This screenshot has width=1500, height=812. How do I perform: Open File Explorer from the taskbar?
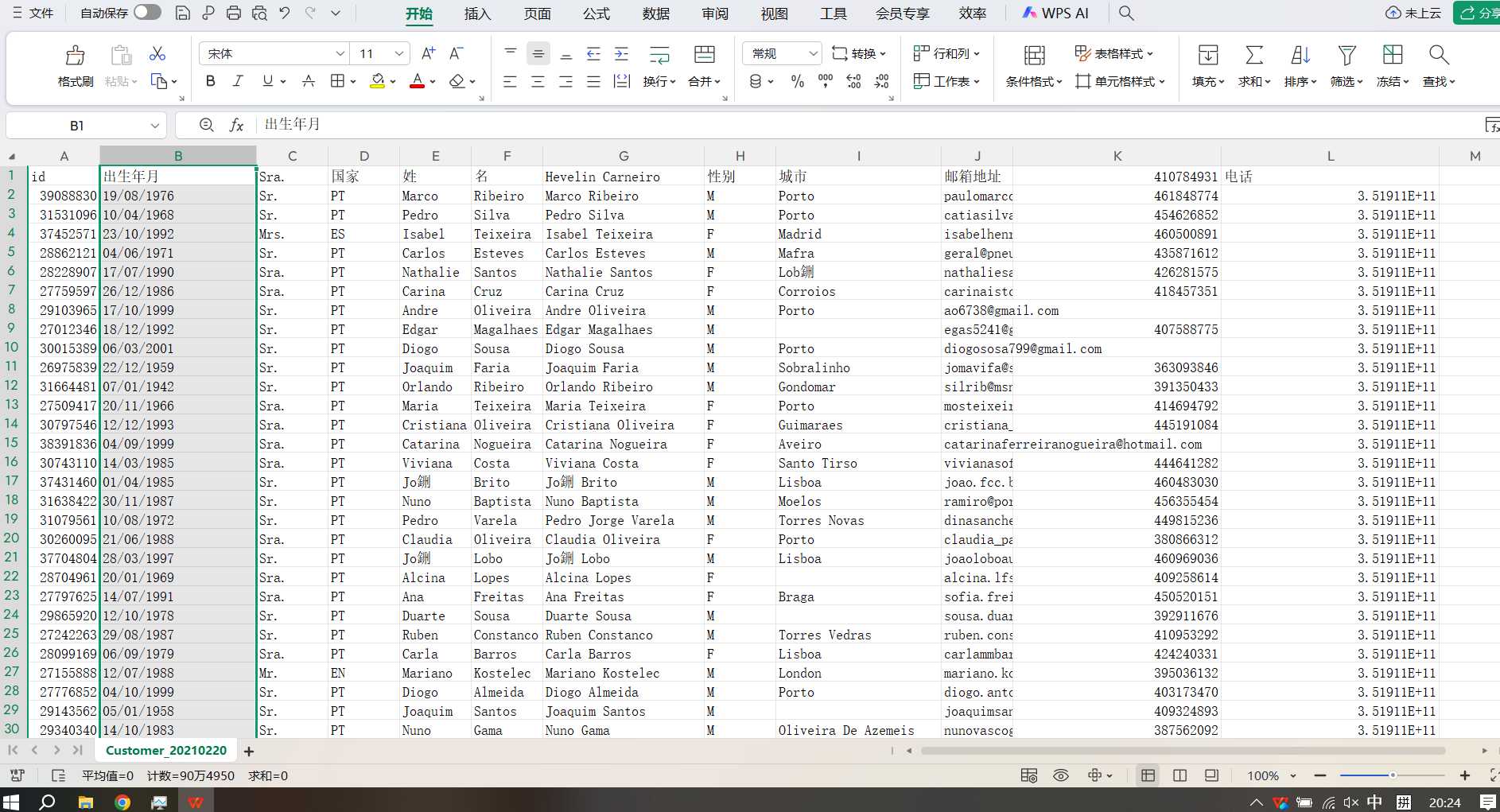pos(86,802)
